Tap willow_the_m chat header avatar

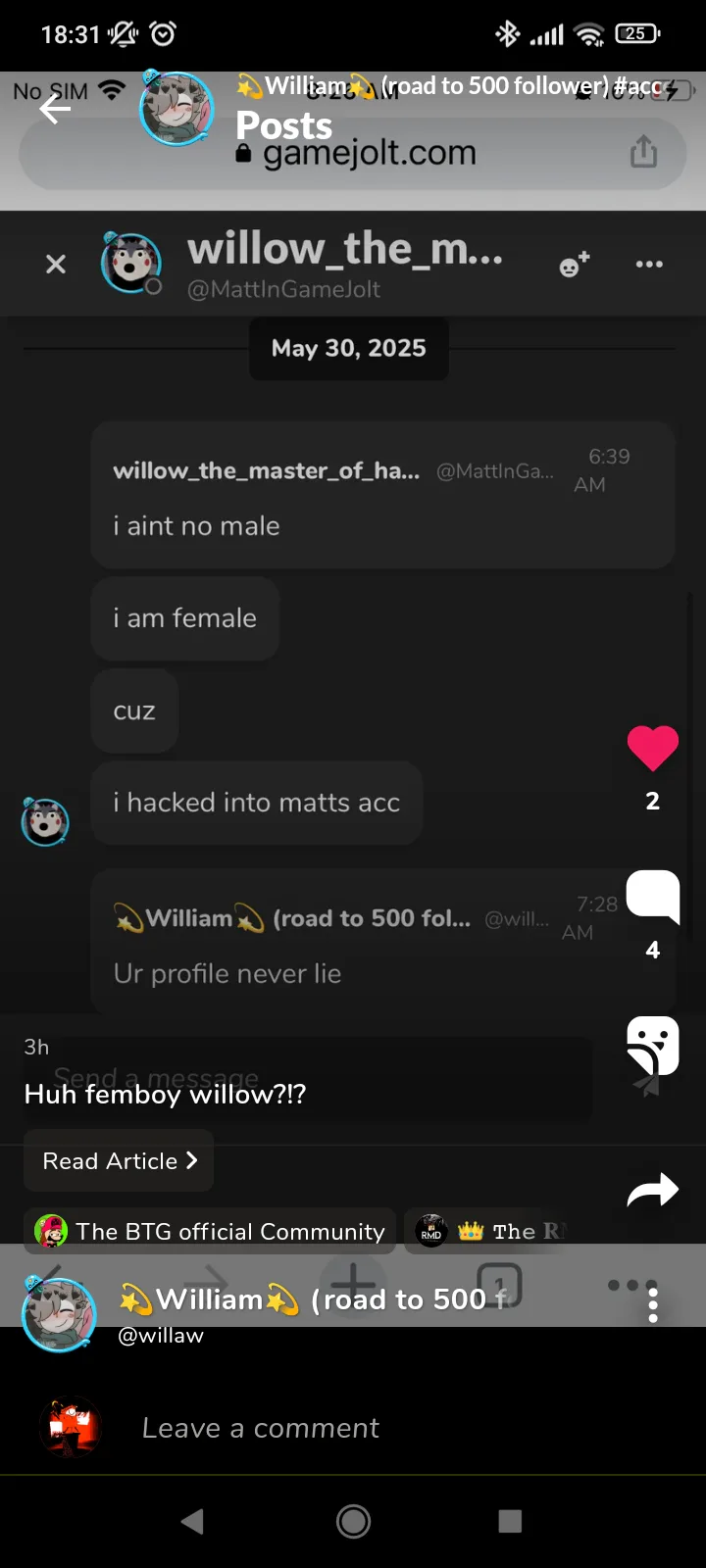tap(131, 263)
